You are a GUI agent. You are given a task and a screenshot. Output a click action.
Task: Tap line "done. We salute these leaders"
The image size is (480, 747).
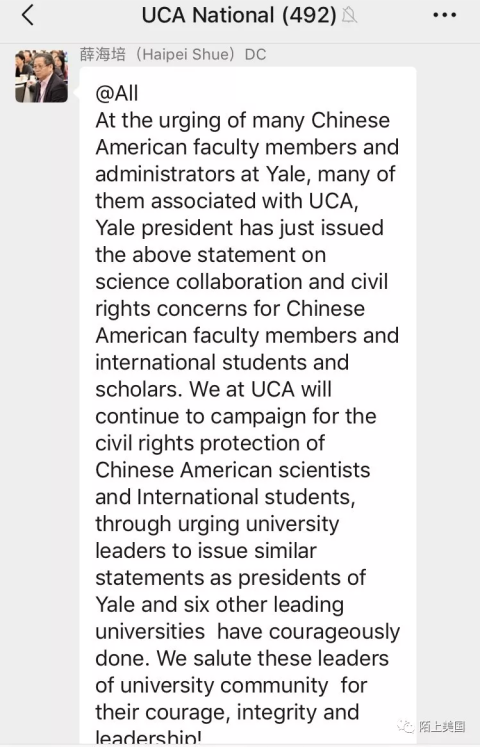[x=242, y=658]
